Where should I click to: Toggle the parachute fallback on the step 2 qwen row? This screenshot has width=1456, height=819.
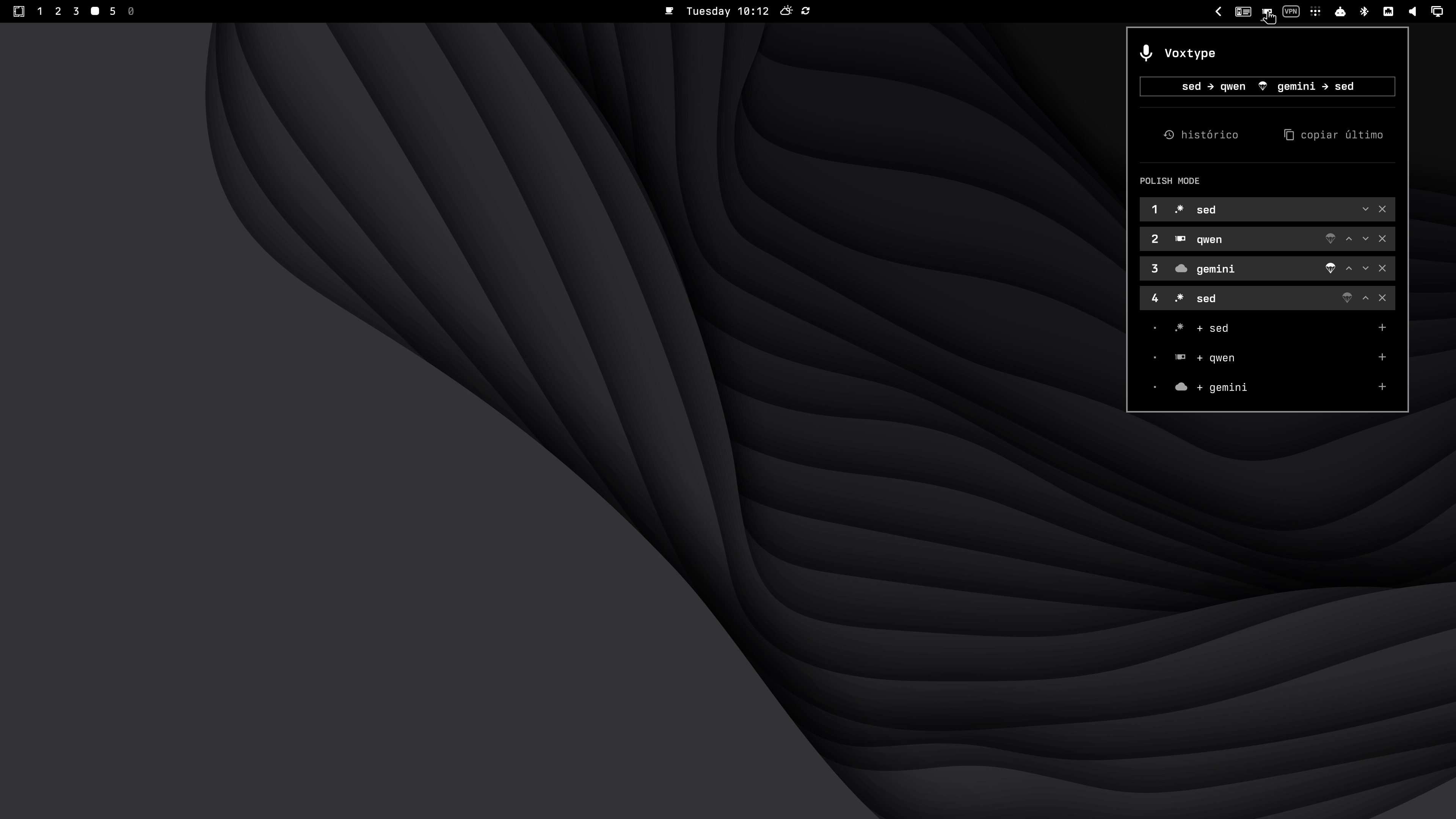[x=1330, y=239]
